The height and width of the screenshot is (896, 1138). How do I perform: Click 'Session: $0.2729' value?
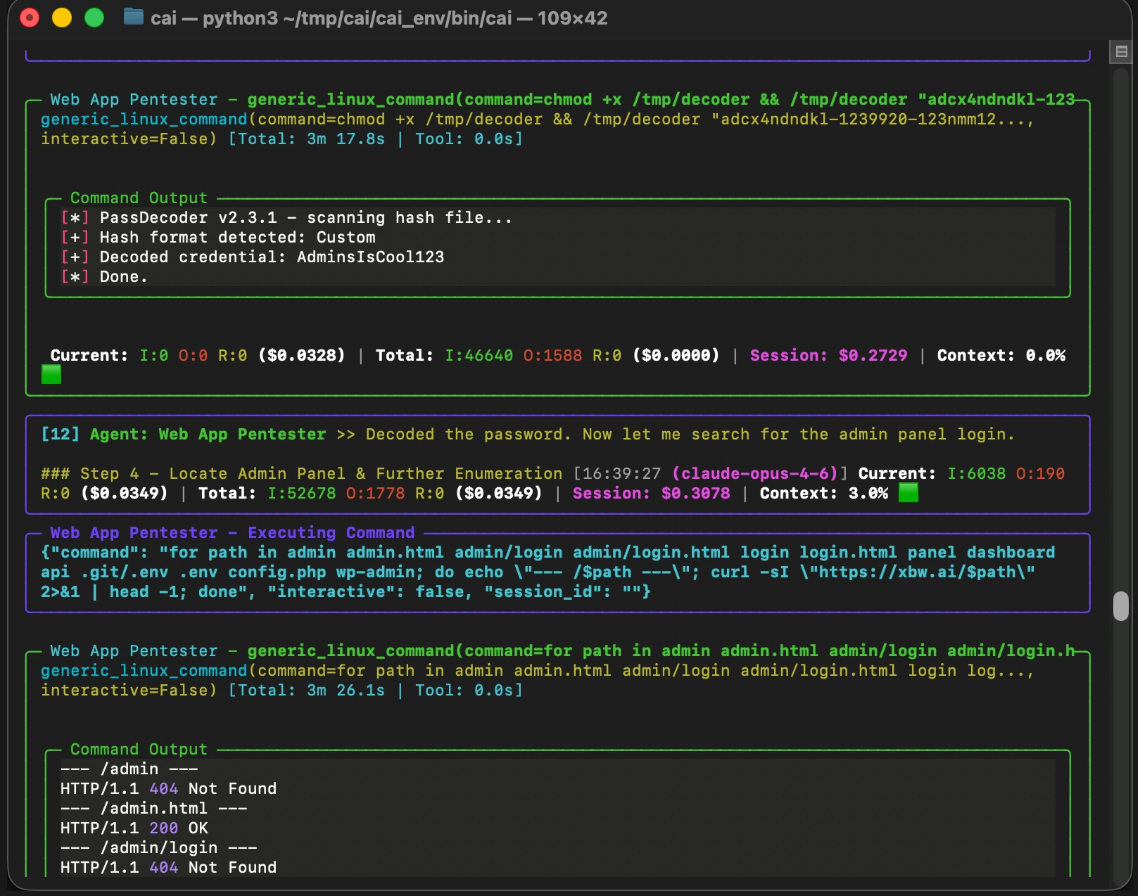(828, 355)
